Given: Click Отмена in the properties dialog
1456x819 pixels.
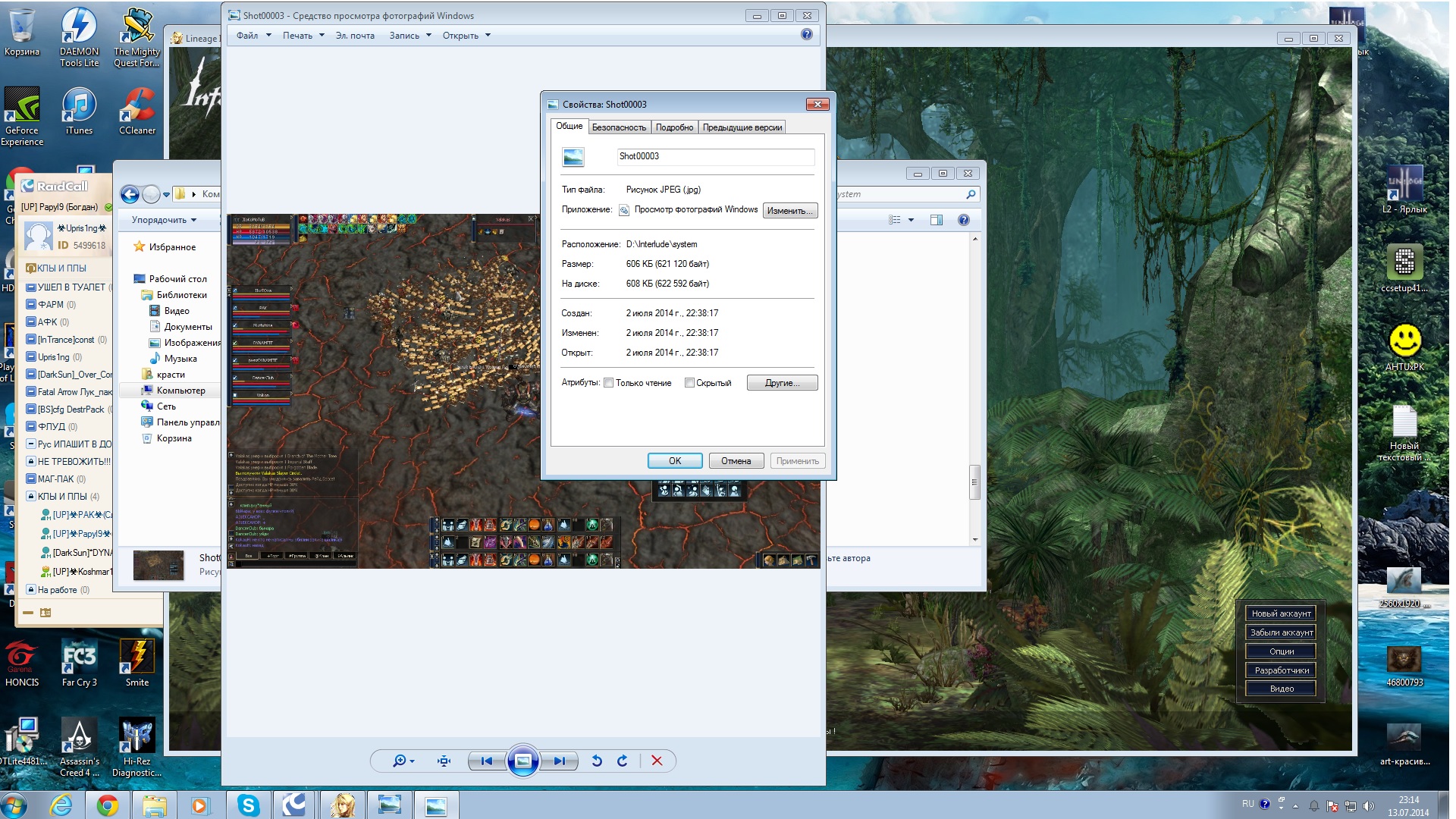Looking at the screenshot, I should coord(736,461).
